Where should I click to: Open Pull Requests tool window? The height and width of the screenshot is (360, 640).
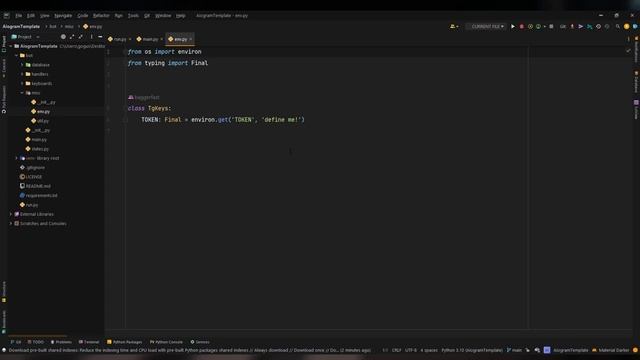(x=4, y=100)
